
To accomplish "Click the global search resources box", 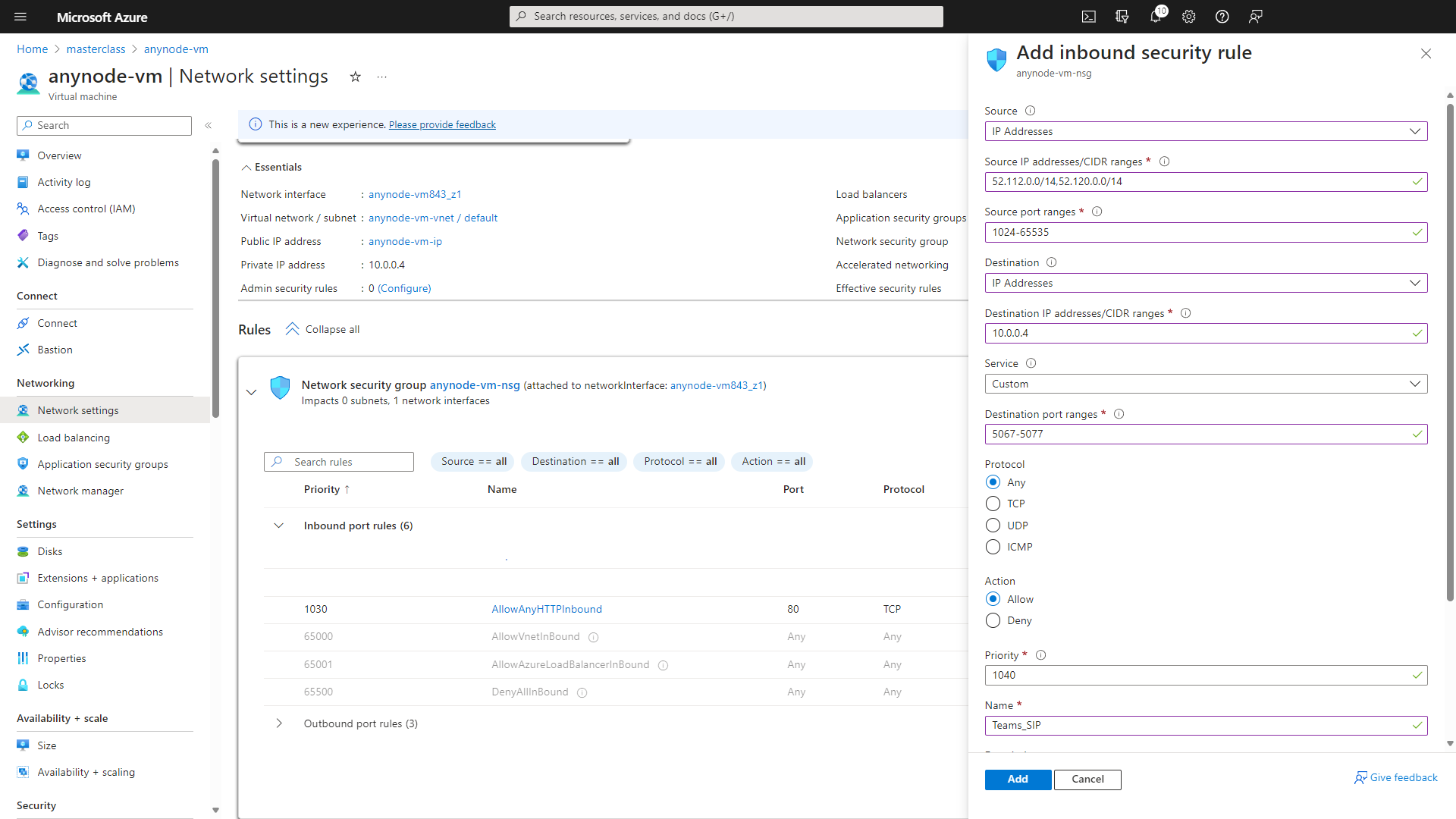I will click(726, 17).
